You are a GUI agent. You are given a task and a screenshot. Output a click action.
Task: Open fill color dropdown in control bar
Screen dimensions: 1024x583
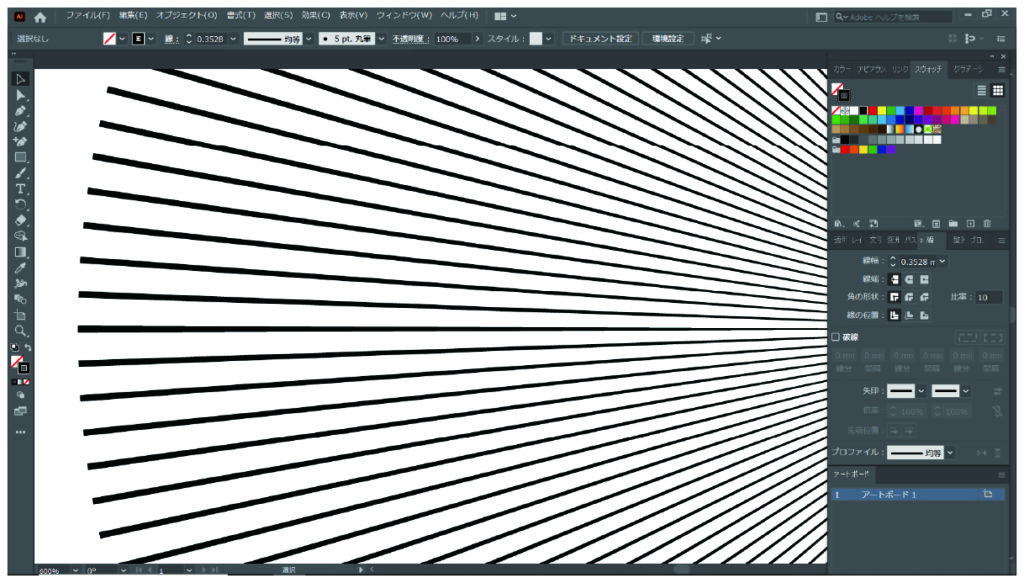coord(121,39)
